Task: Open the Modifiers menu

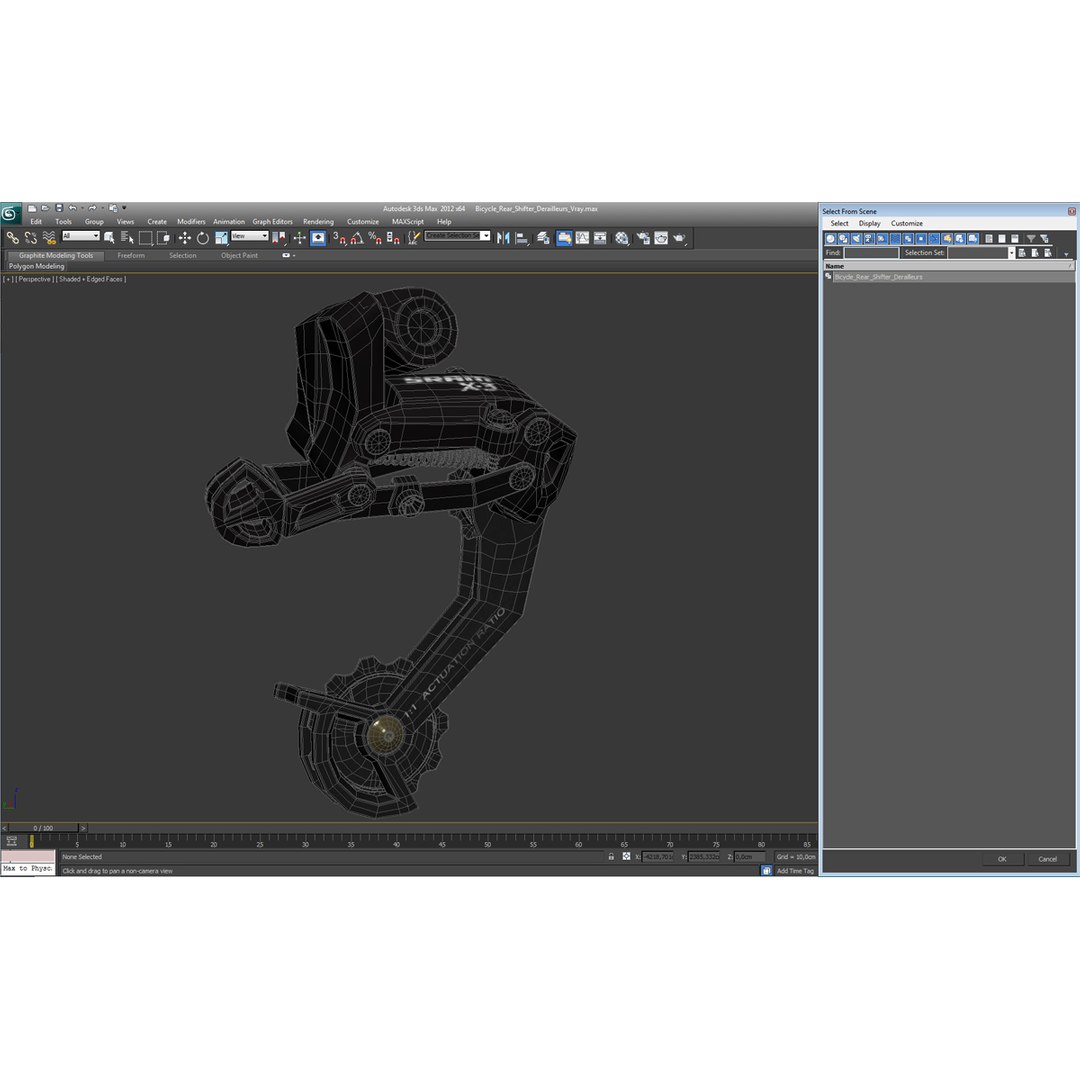Action: coord(191,222)
